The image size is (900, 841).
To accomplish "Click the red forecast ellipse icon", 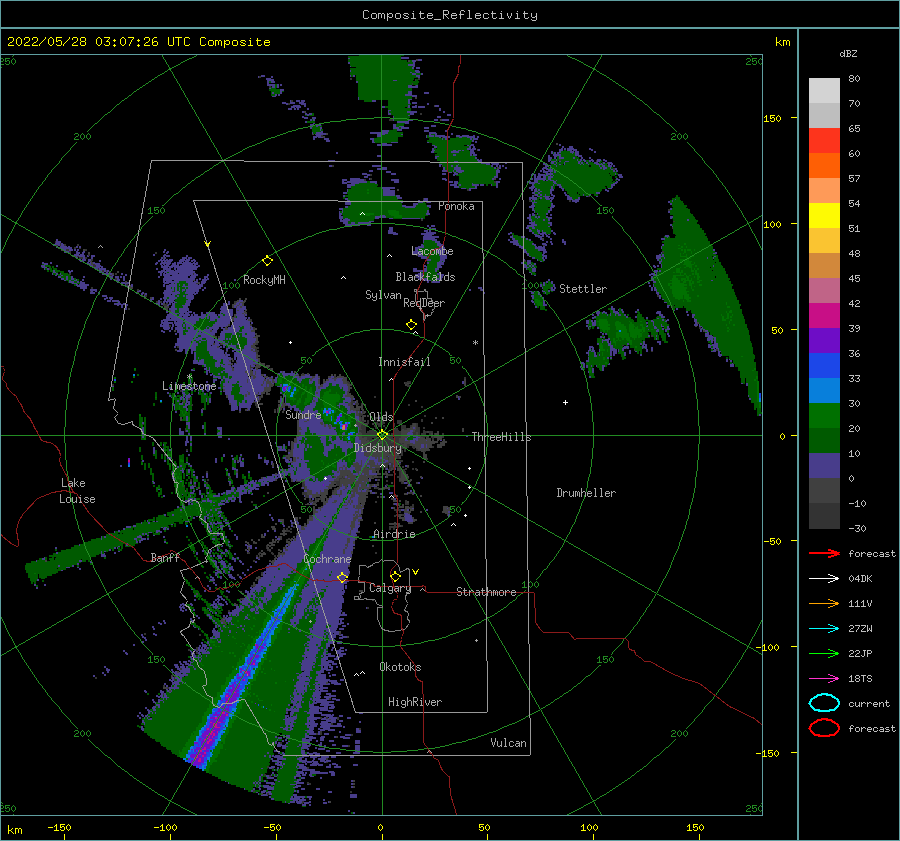I will (x=824, y=728).
